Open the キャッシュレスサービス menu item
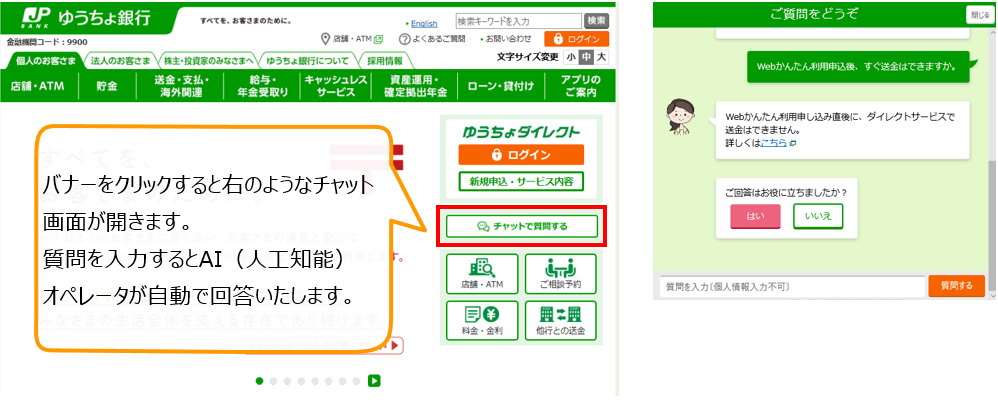 [336, 86]
